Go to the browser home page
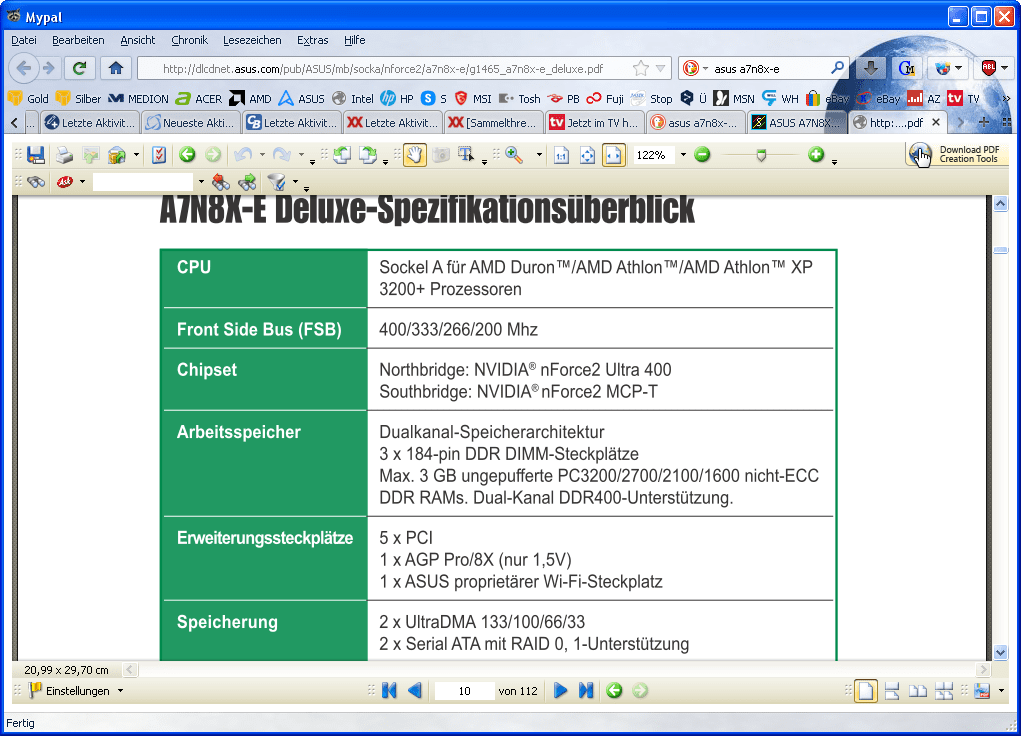Image resolution: width=1021 pixels, height=736 pixels. [x=116, y=68]
